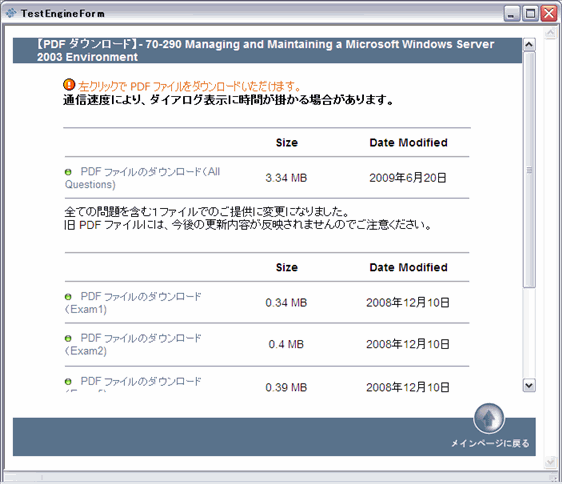Image resolution: width=562 pixels, height=484 pixels.
Task: Click the outer window scrollbar down arrow
Action: [x=550, y=462]
